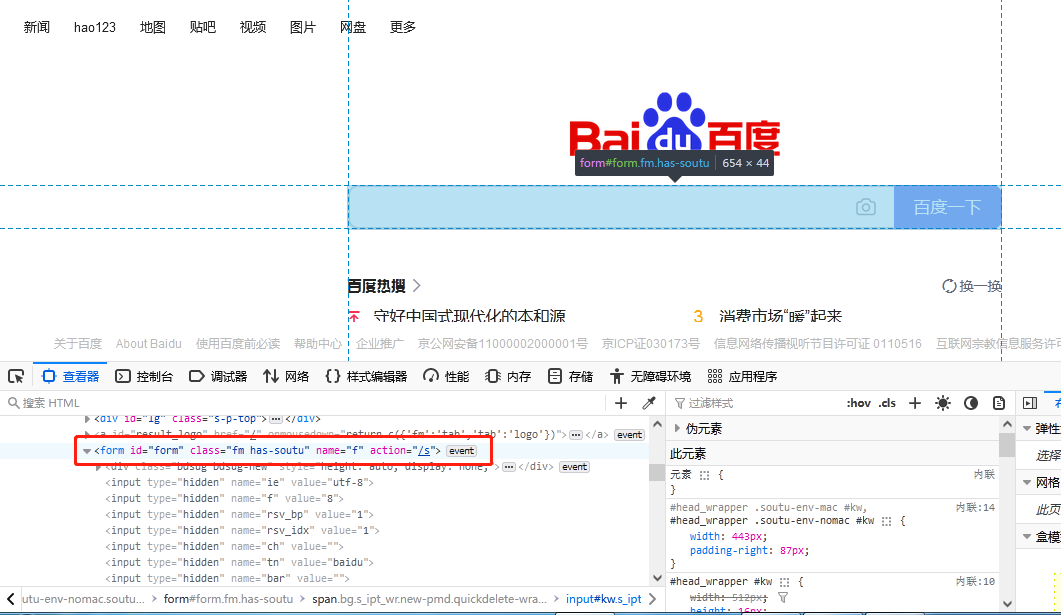The height and width of the screenshot is (615, 1061).
Task: Open the 存储 storage tab
Action: (x=570, y=376)
